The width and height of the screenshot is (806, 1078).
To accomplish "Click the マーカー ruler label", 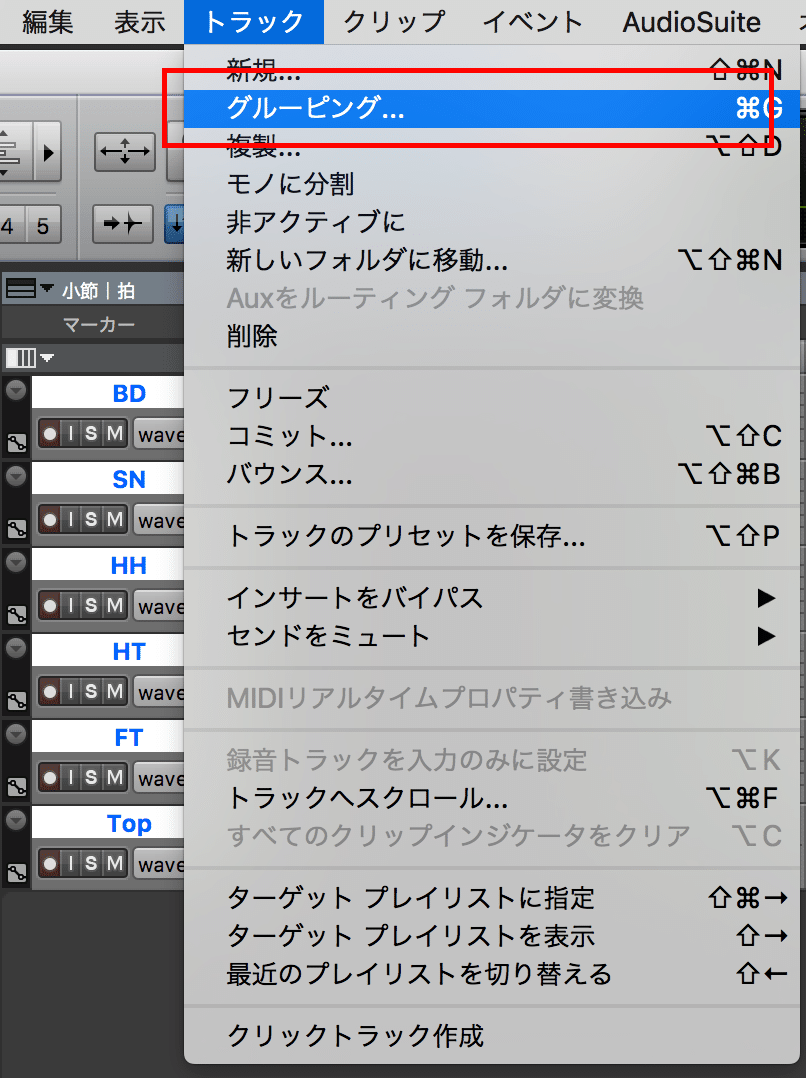I will [99, 324].
